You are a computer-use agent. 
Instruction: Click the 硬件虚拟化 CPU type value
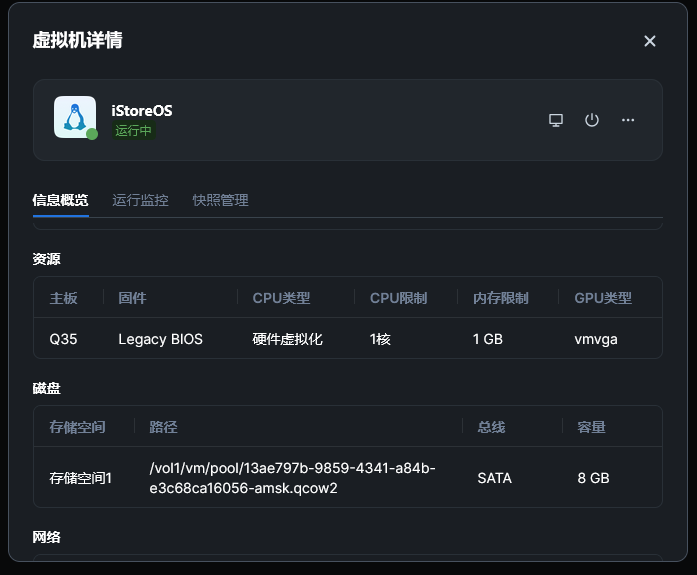tap(287, 339)
